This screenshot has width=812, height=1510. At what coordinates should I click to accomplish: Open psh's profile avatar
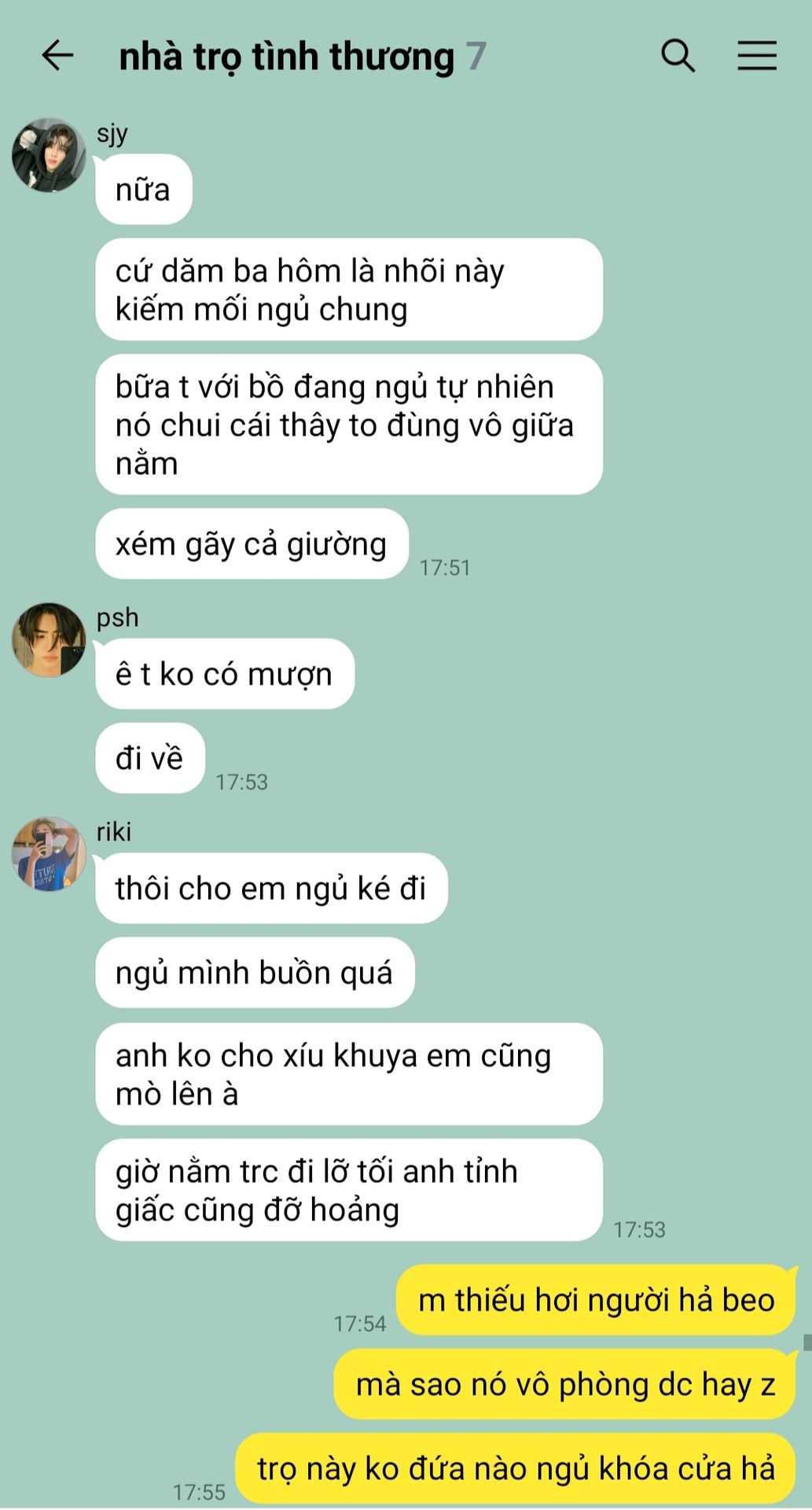pyautogui.click(x=49, y=640)
